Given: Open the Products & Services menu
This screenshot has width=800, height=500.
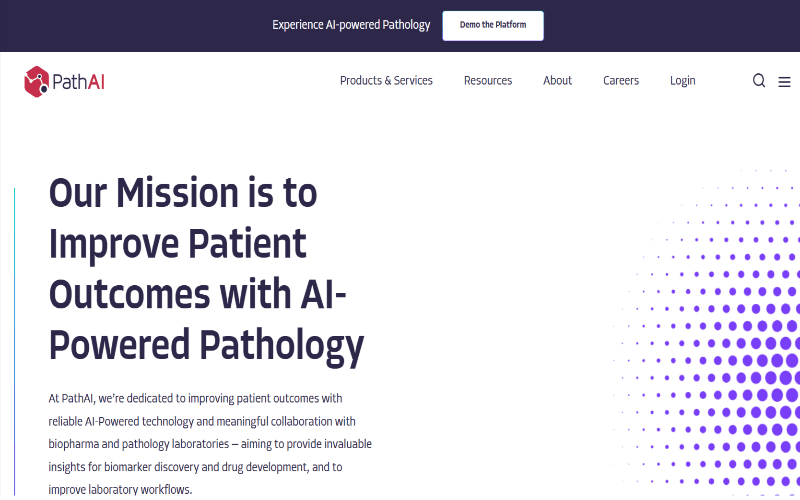Looking at the screenshot, I should 386,81.
